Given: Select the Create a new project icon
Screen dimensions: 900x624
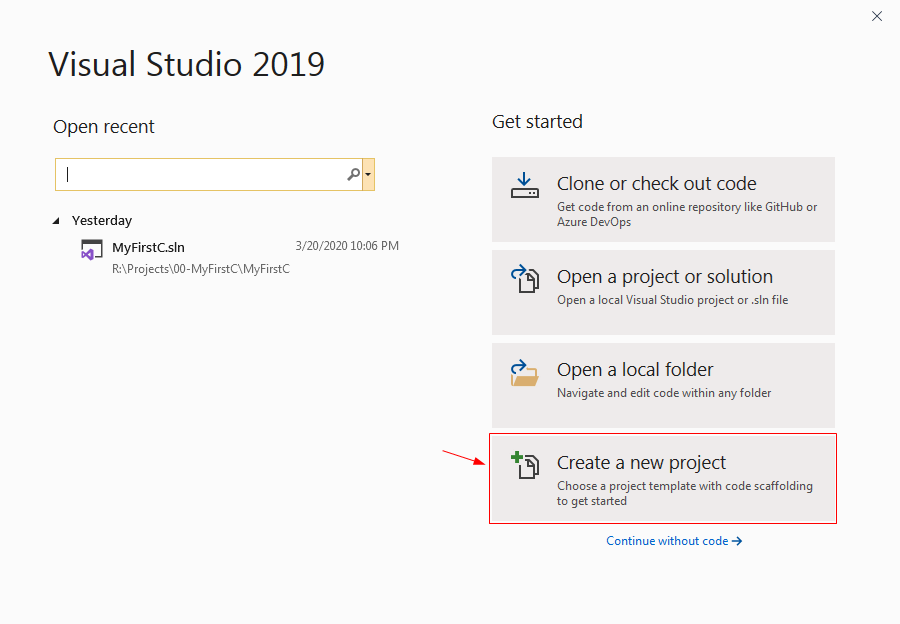Looking at the screenshot, I should click(x=526, y=464).
